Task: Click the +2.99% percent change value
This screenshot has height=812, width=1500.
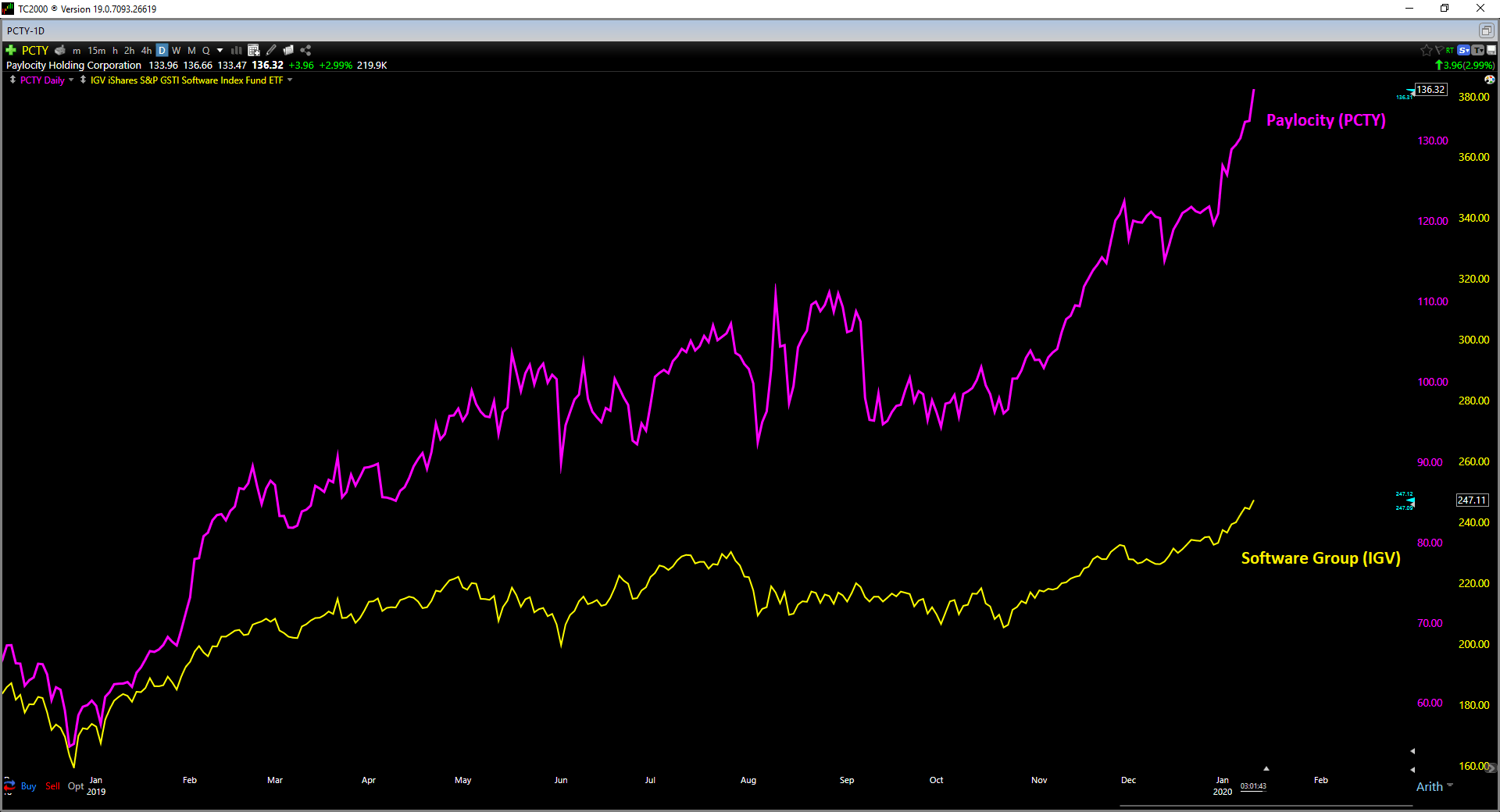Action: pyautogui.click(x=336, y=66)
